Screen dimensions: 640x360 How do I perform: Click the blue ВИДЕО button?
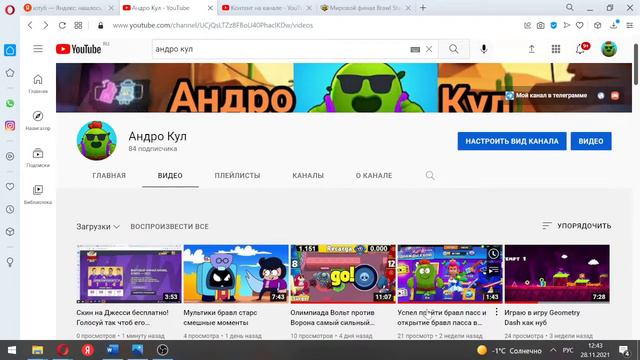591,141
